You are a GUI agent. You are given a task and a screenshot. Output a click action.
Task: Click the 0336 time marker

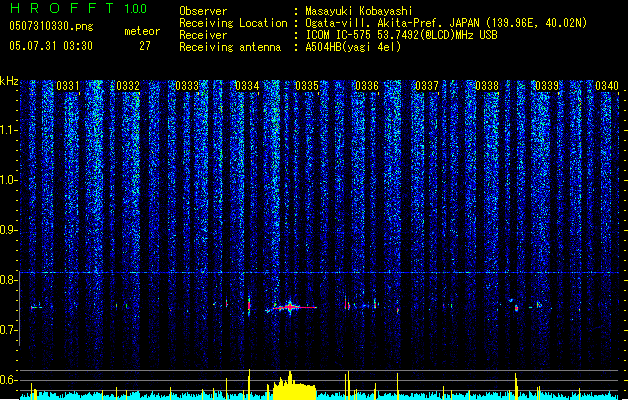coord(367,86)
